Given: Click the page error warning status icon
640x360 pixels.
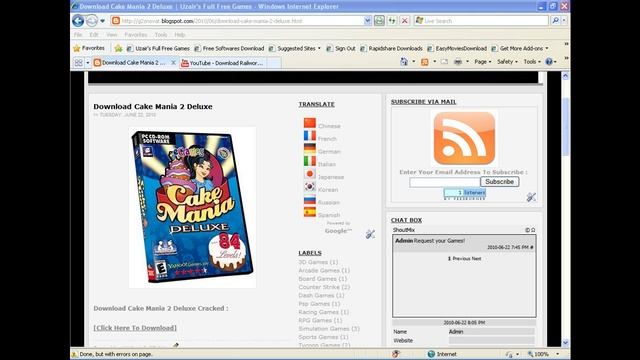Looking at the screenshot, I should (74, 354).
